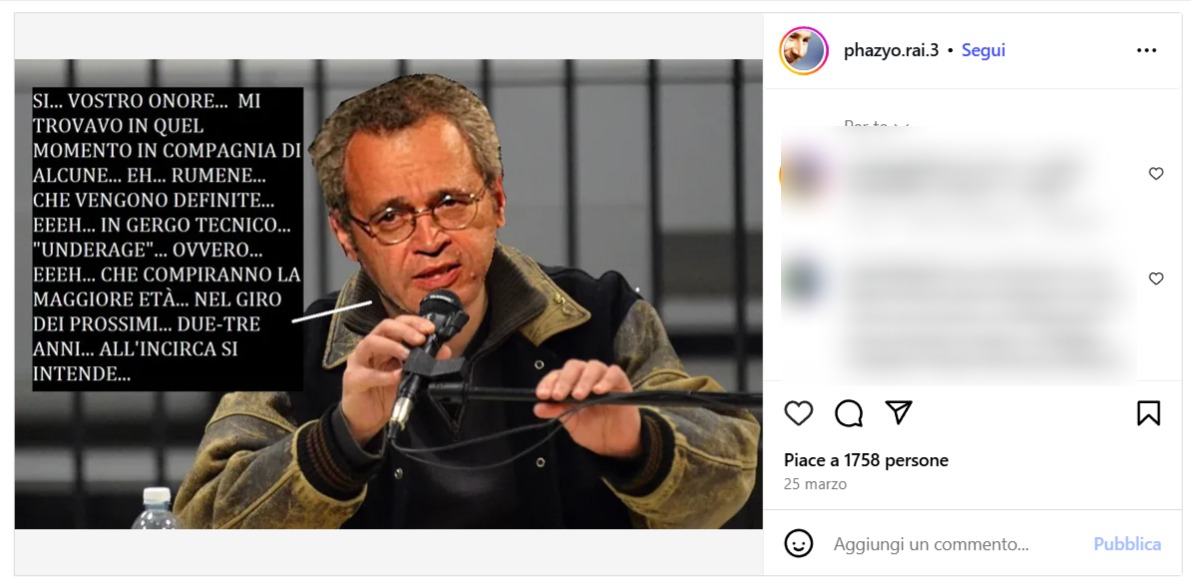The width and height of the screenshot is (1191, 580).
Task: Follow the account via Segui
Action: pos(984,50)
